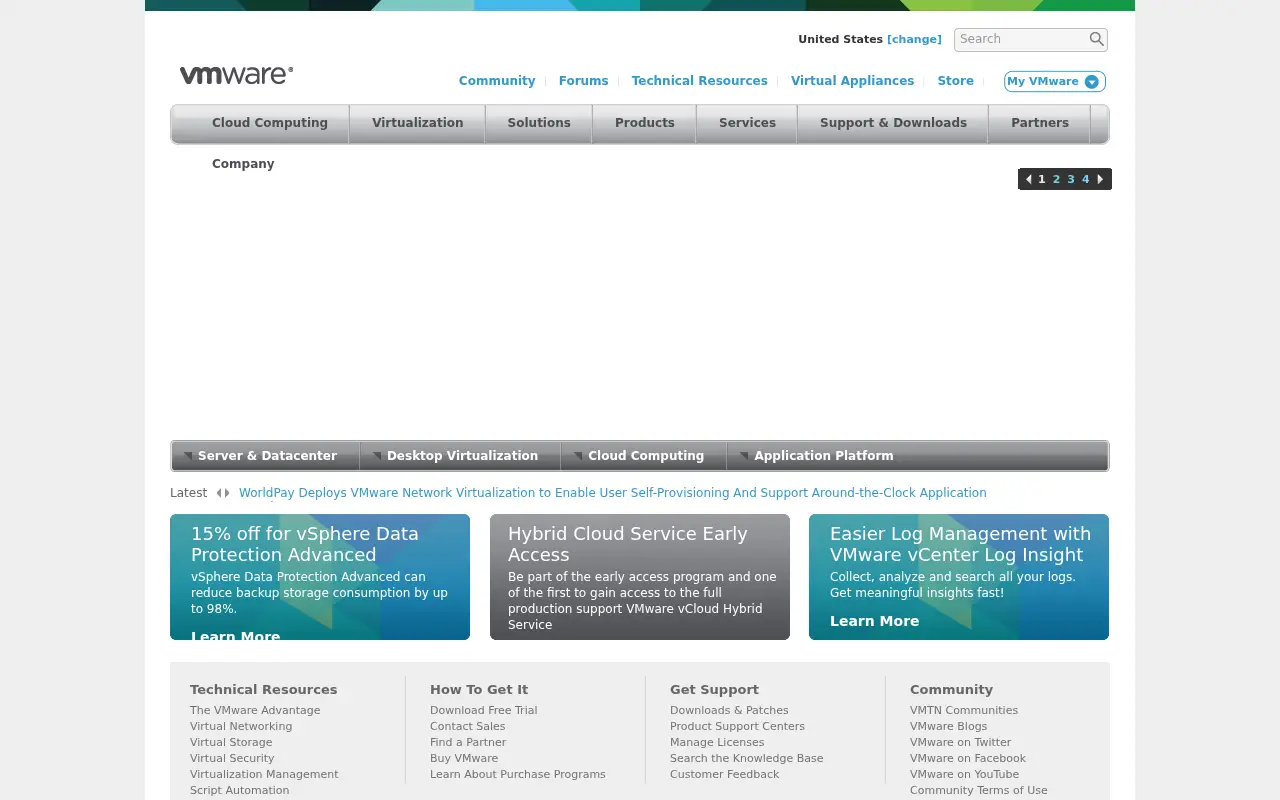The width and height of the screenshot is (1280, 800).
Task: Open Search the Knowledge Base link
Action: click(x=747, y=758)
